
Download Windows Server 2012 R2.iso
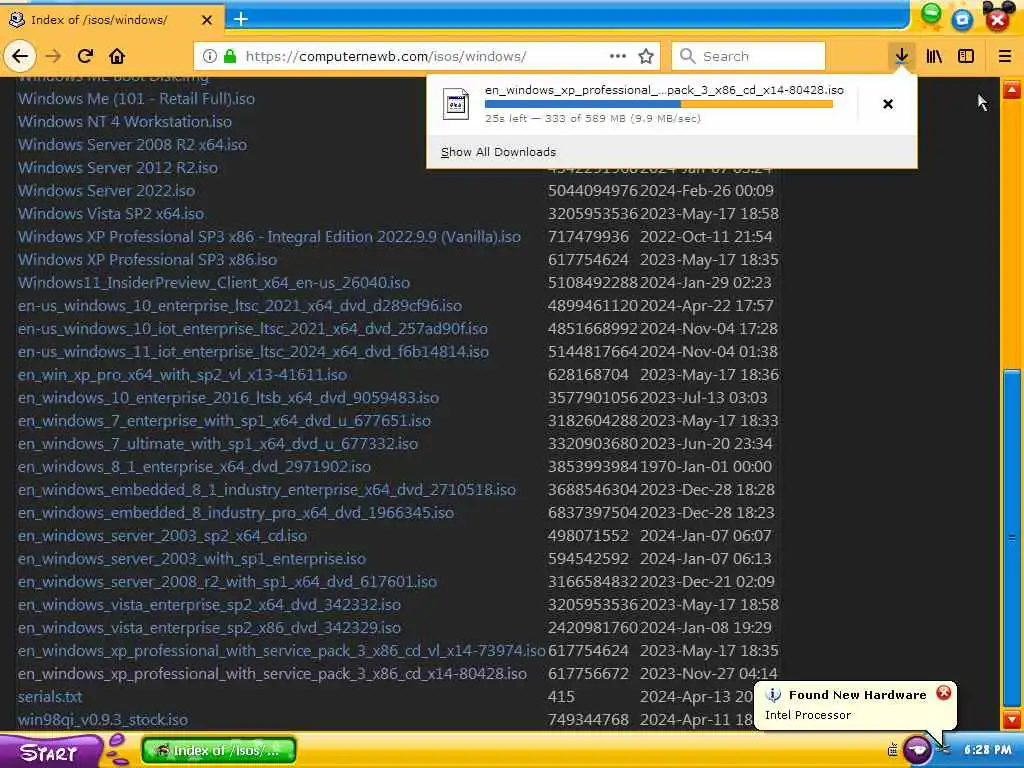click(118, 168)
